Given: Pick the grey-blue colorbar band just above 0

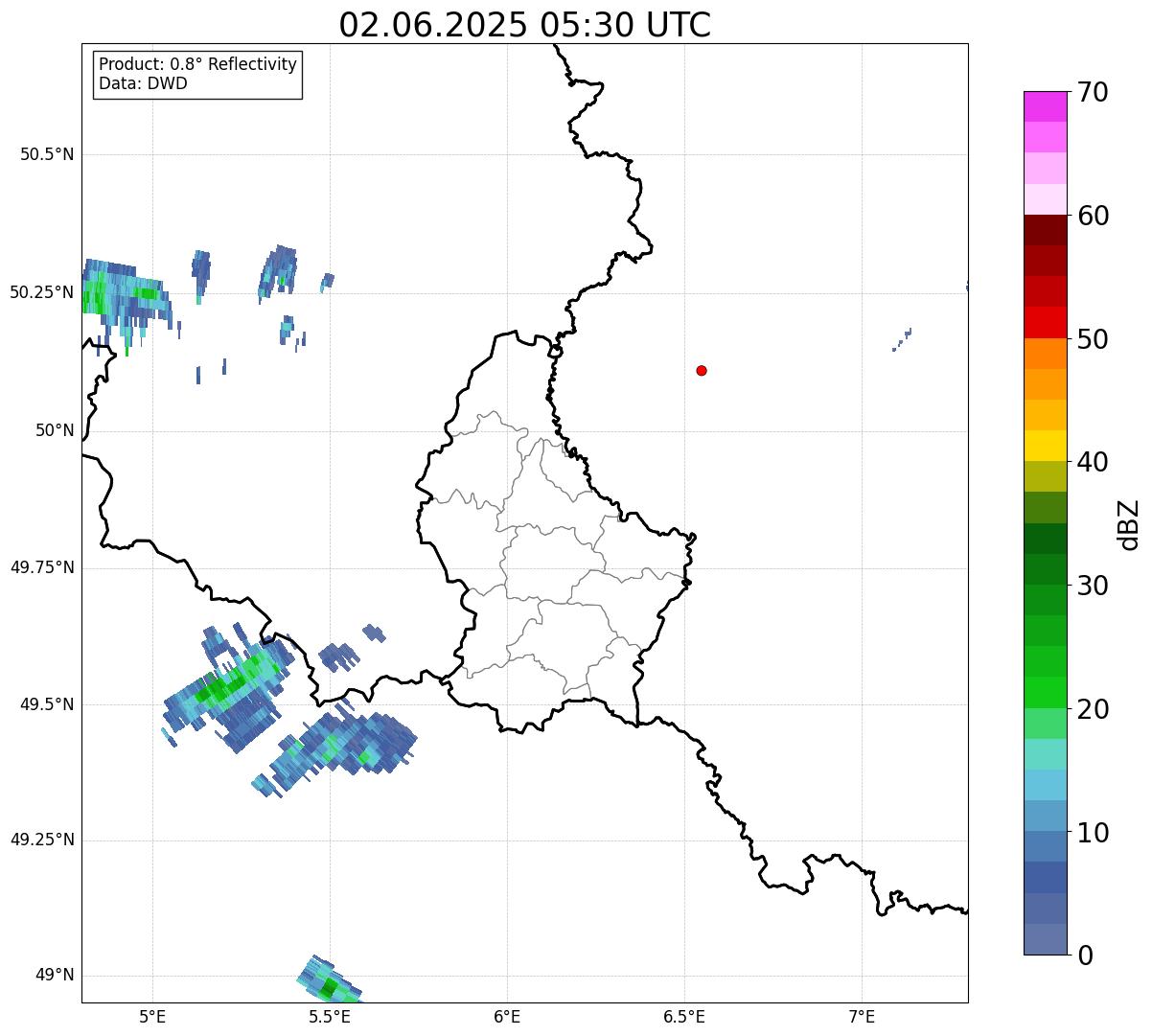Looking at the screenshot, I should [x=1045, y=939].
